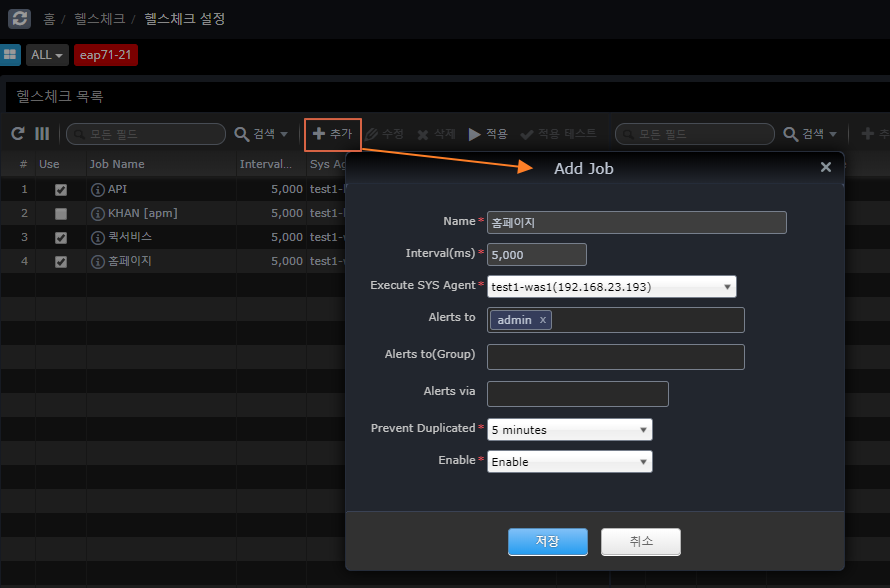Remove the admin tag from Alerts to
This screenshot has height=588, width=890.
pos(543,320)
